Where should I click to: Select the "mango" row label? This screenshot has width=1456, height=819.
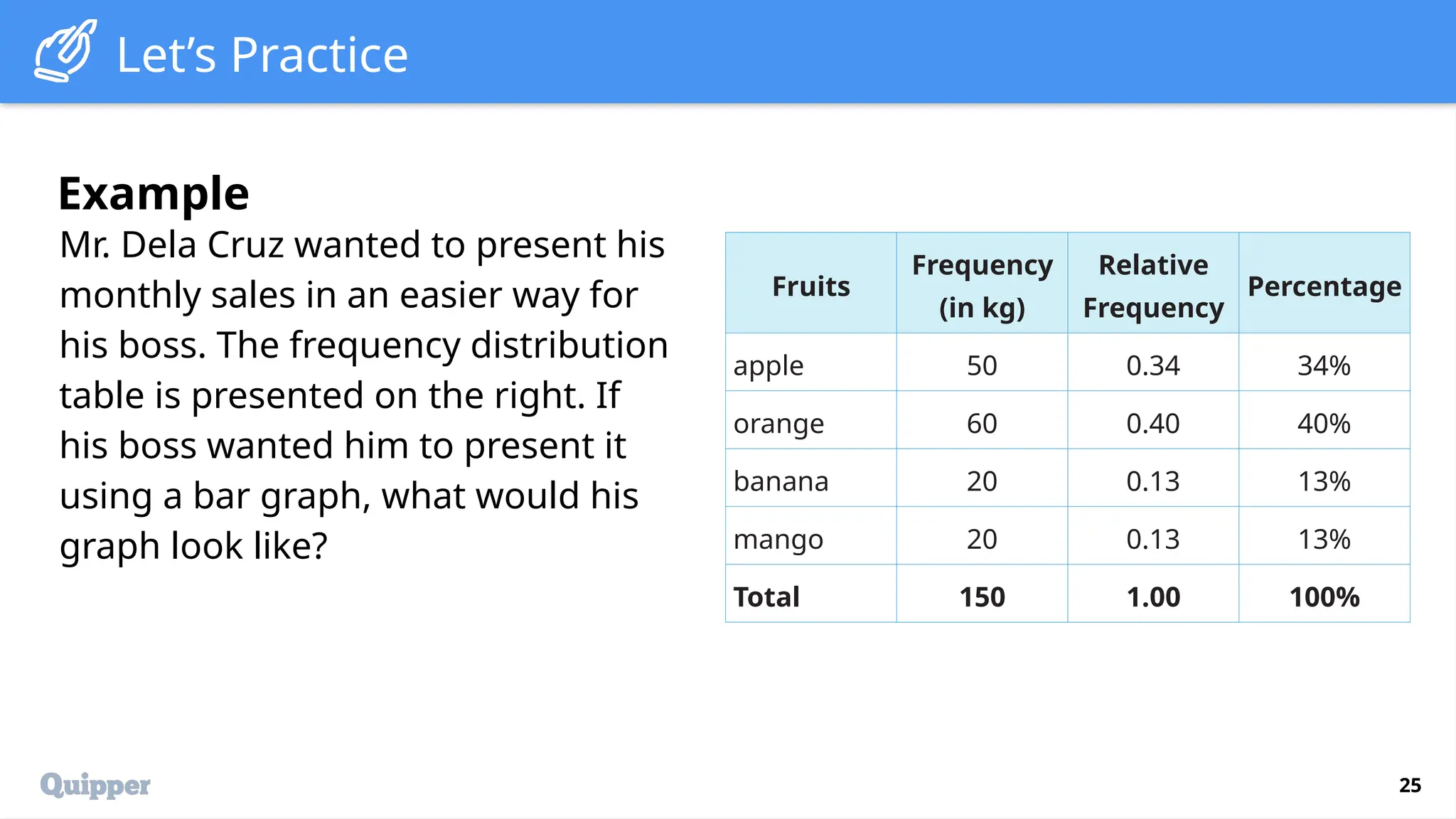click(778, 540)
